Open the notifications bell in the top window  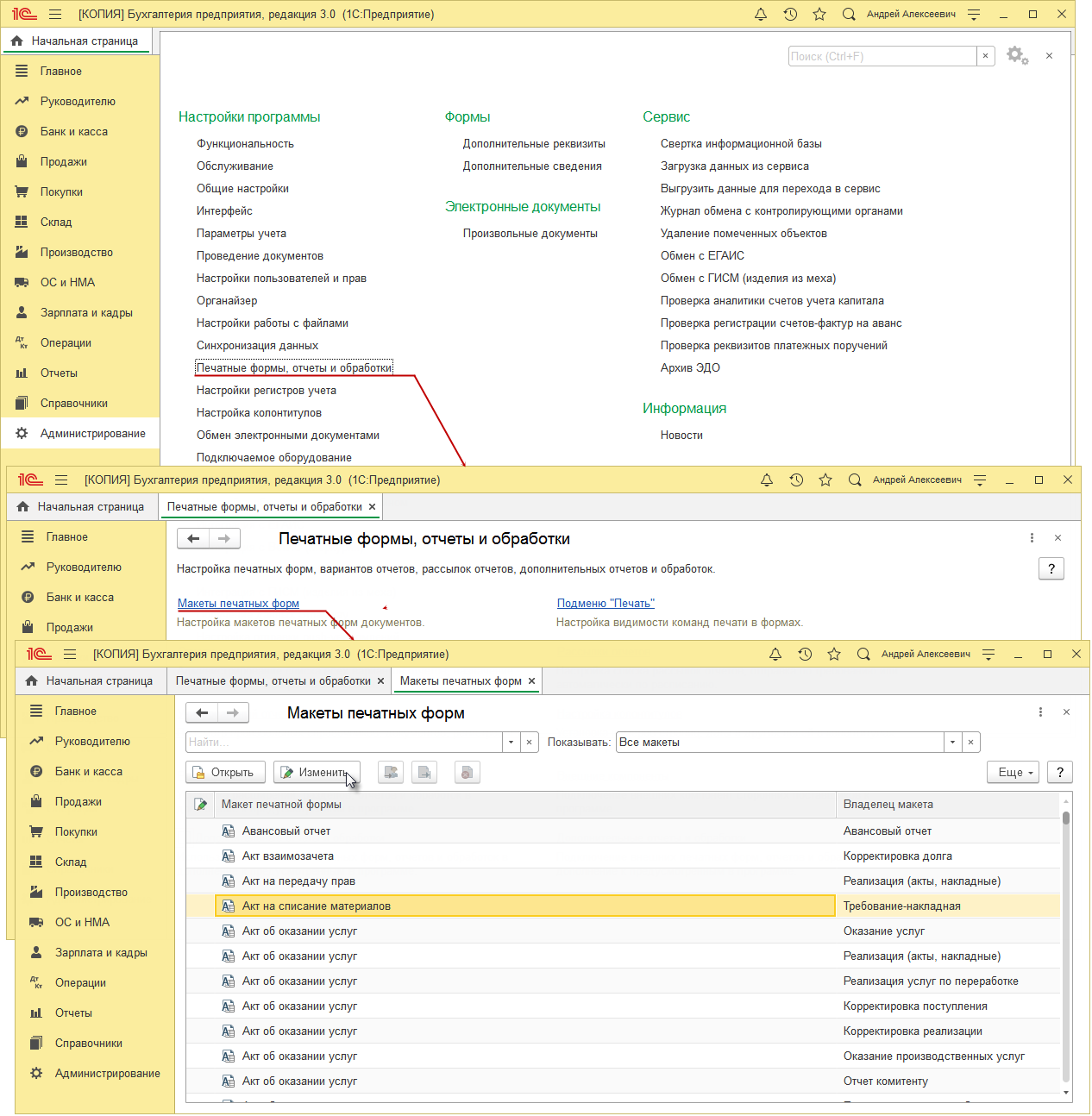tap(761, 14)
